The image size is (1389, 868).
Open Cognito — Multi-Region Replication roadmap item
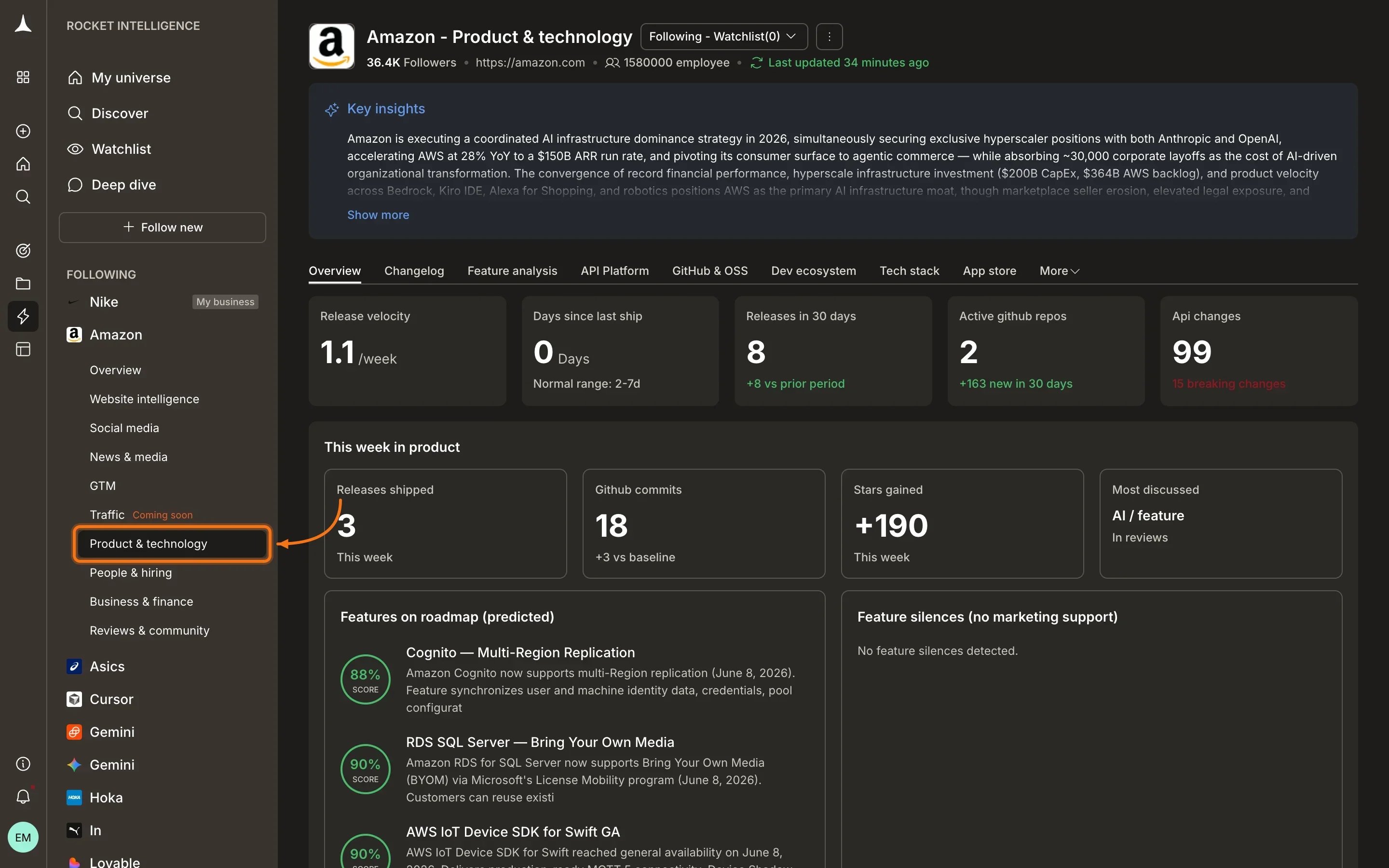pyautogui.click(x=520, y=653)
